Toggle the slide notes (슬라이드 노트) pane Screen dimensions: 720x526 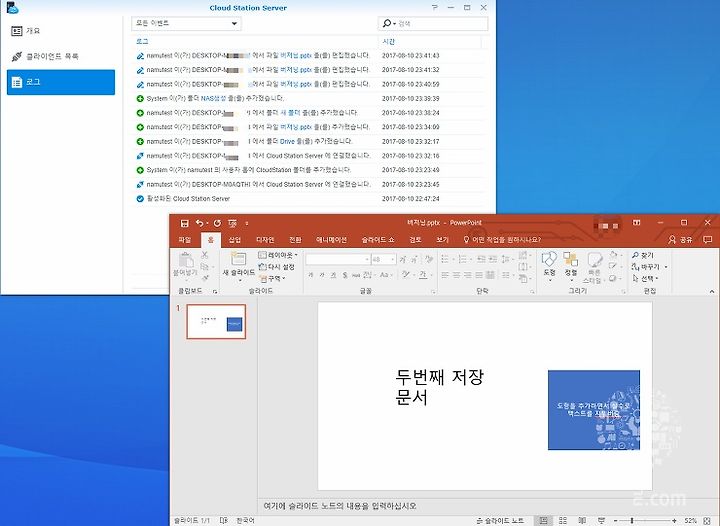tap(500, 520)
